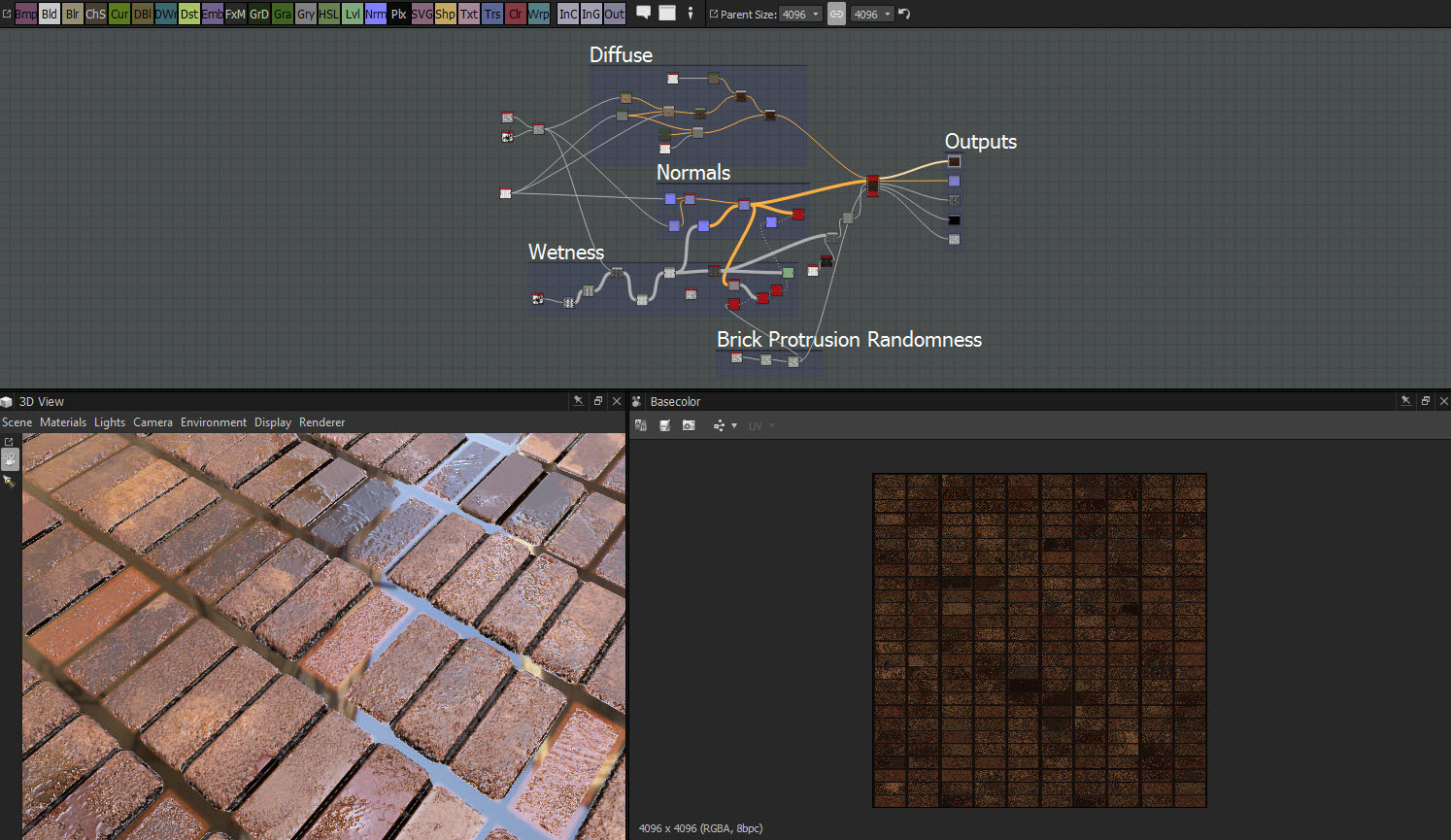Click the undo arrow in the toolbar
The width and height of the screenshot is (1451, 840).
(x=902, y=13)
